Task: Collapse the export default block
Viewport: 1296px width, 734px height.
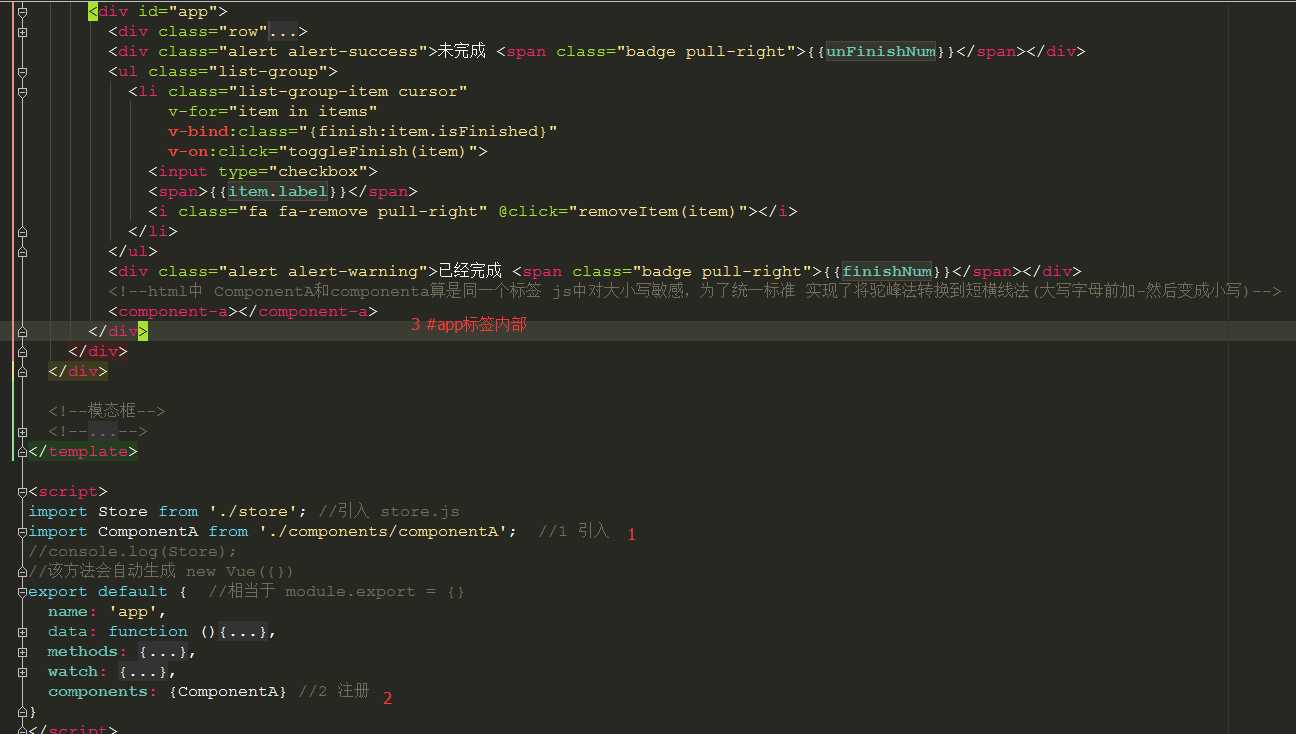Action: click(22, 592)
